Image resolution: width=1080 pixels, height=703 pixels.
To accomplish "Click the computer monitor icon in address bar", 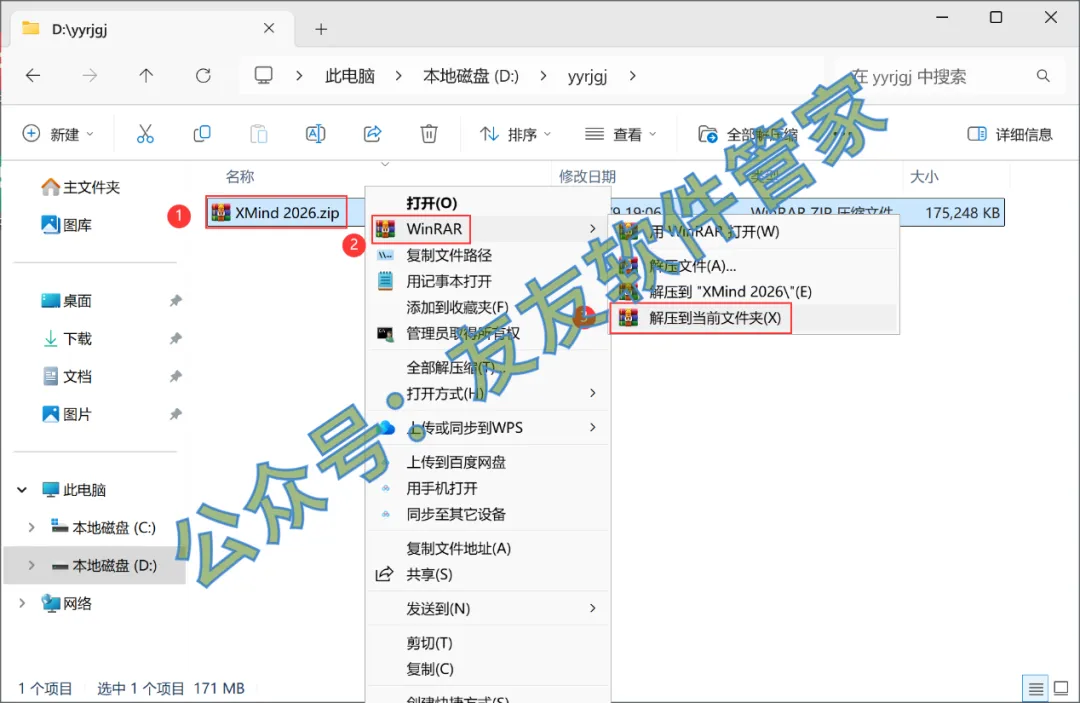I will click(x=264, y=75).
